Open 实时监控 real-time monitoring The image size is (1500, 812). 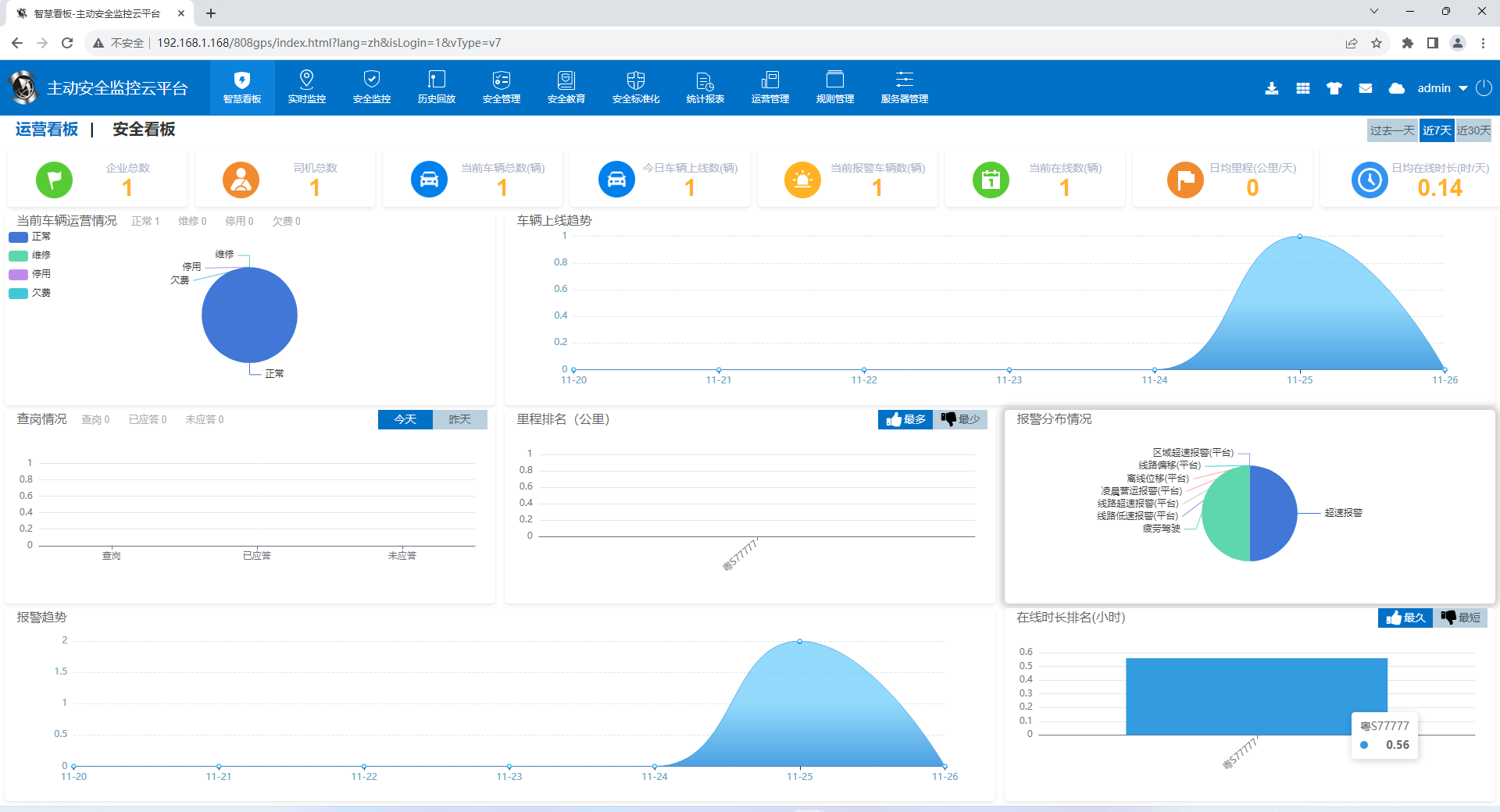click(307, 87)
